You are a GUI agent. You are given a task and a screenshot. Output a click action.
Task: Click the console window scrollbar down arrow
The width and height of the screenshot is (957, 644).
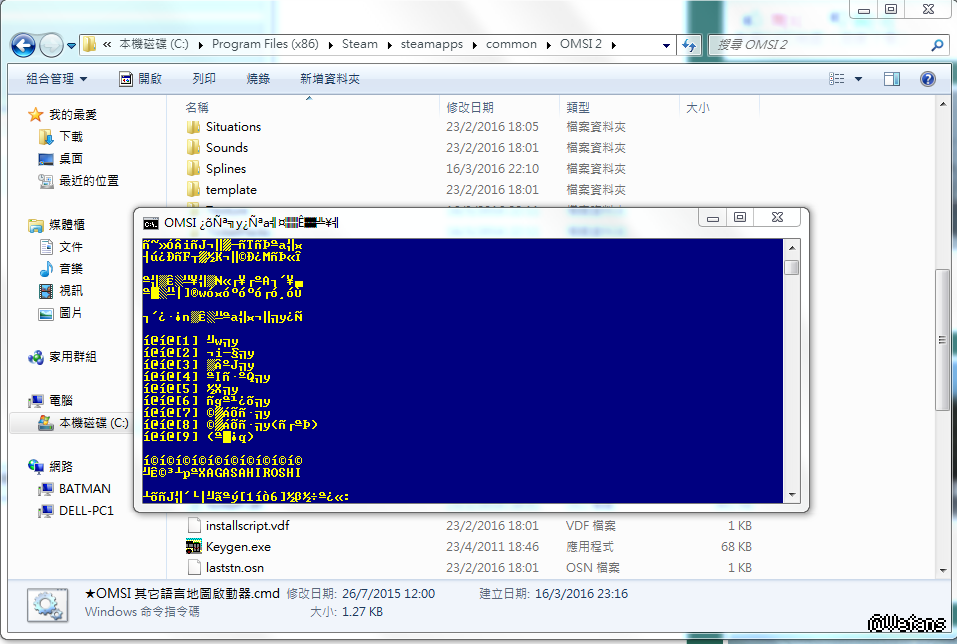(x=792, y=495)
